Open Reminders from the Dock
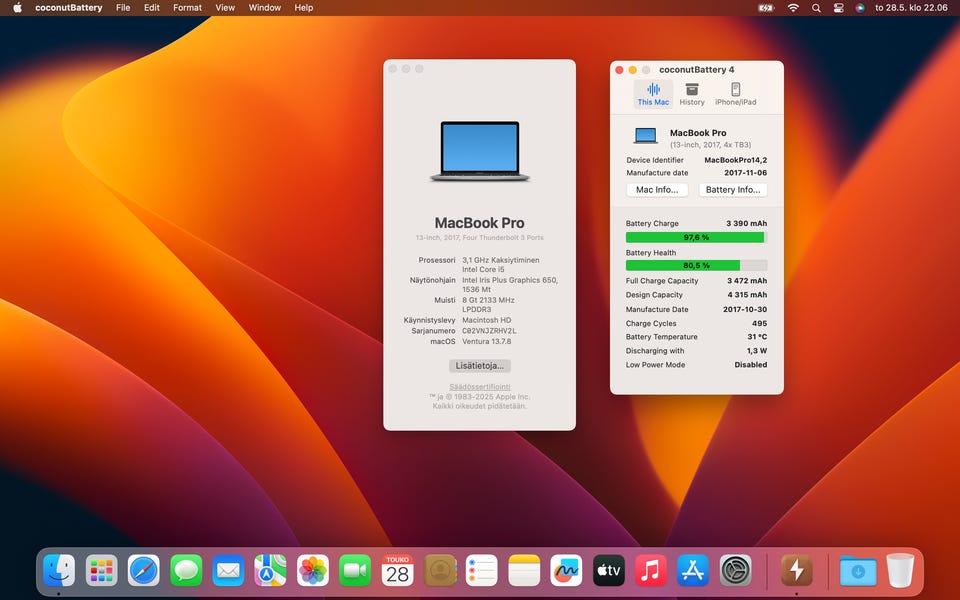 [482, 571]
